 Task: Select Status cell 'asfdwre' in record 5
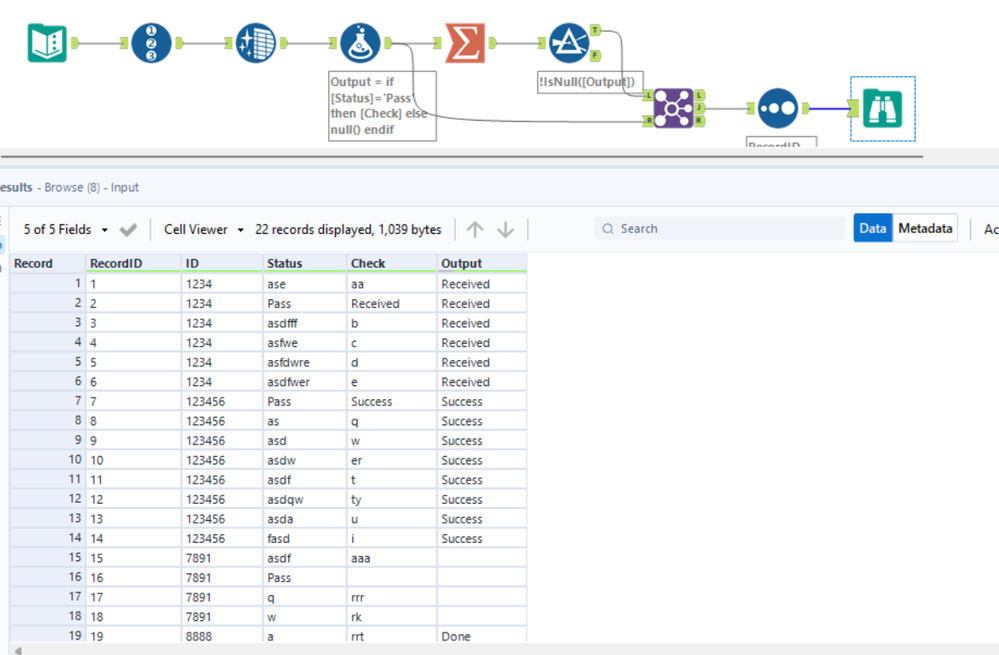305,363
